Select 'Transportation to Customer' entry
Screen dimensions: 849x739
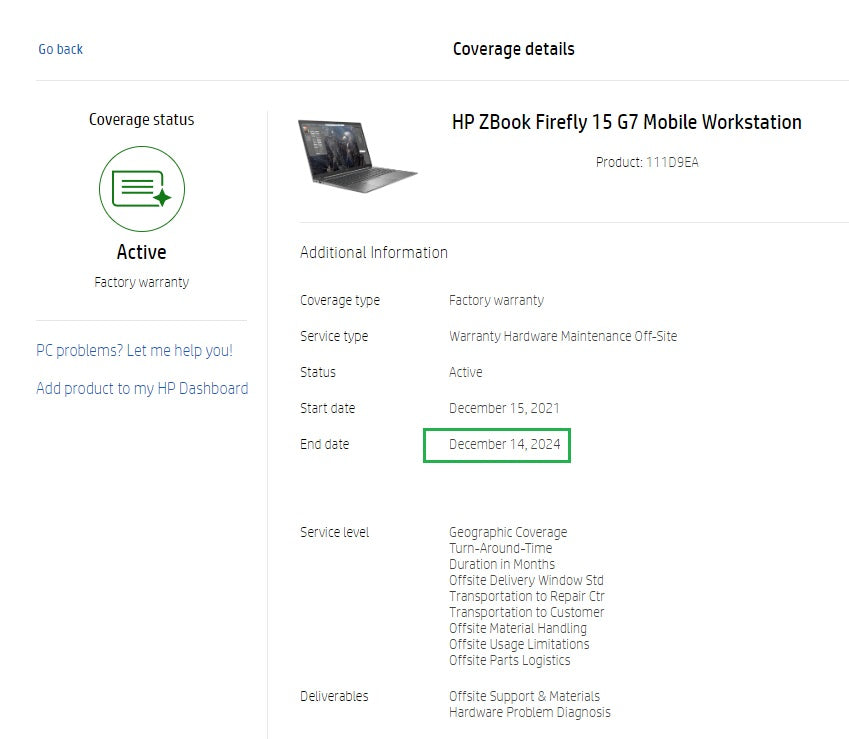(526, 613)
